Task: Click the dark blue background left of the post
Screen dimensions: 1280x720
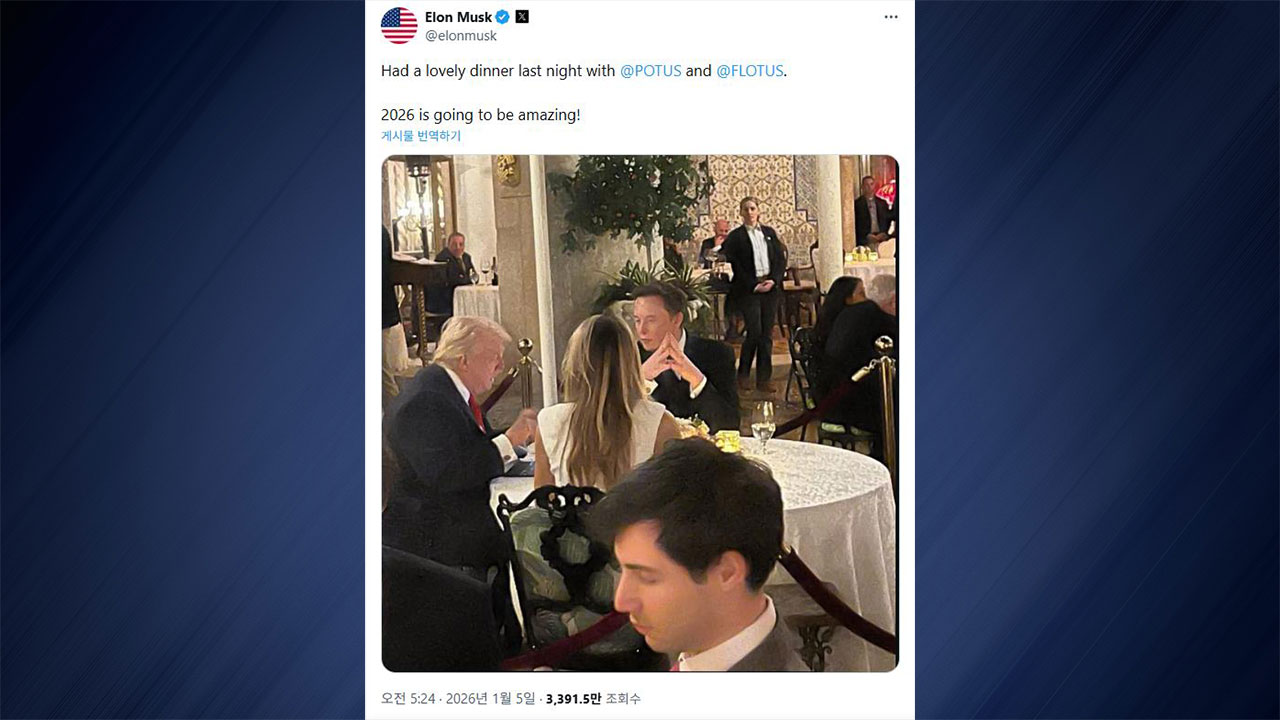Action: click(x=180, y=360)
